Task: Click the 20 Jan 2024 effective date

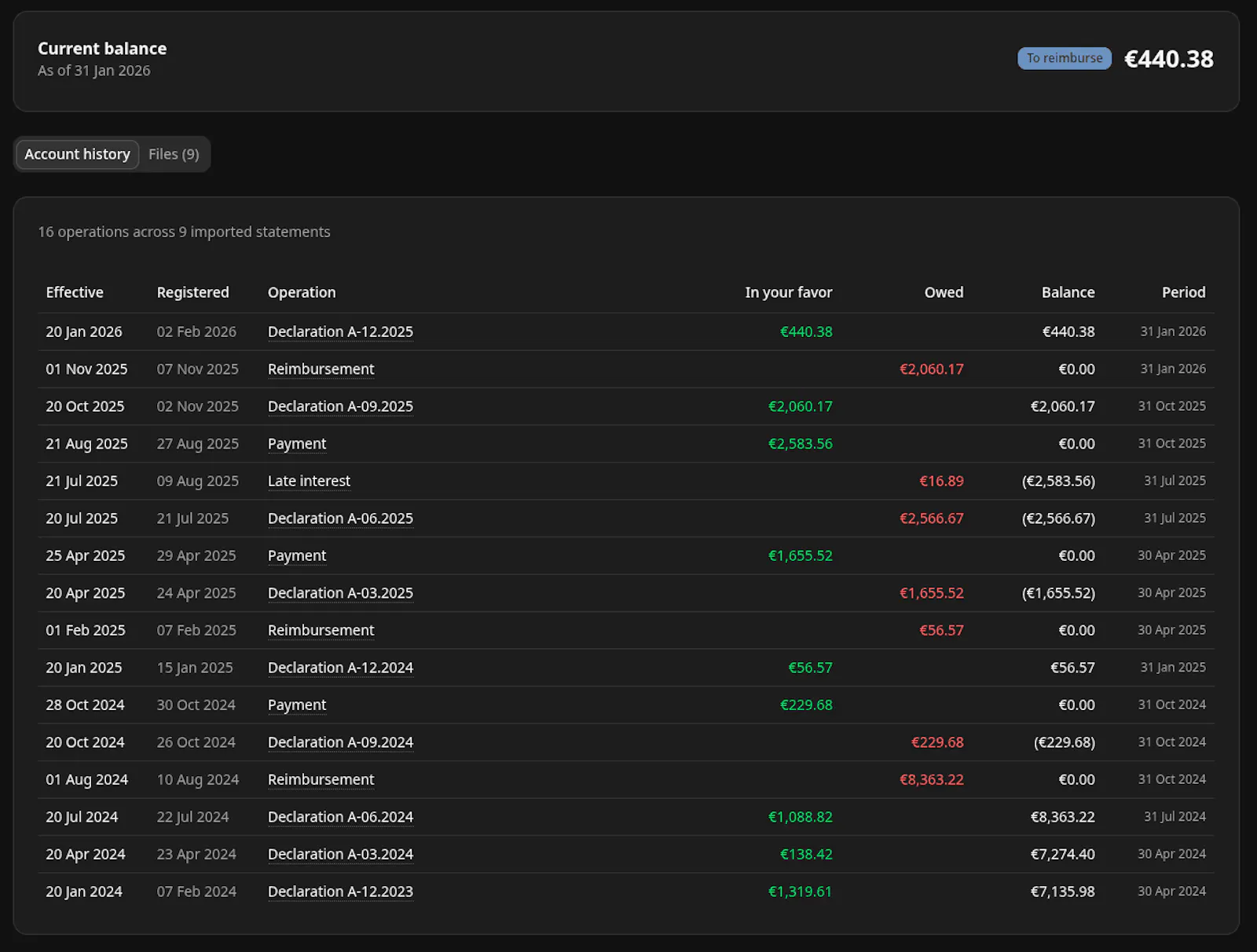Action: [x=84, y=892]
